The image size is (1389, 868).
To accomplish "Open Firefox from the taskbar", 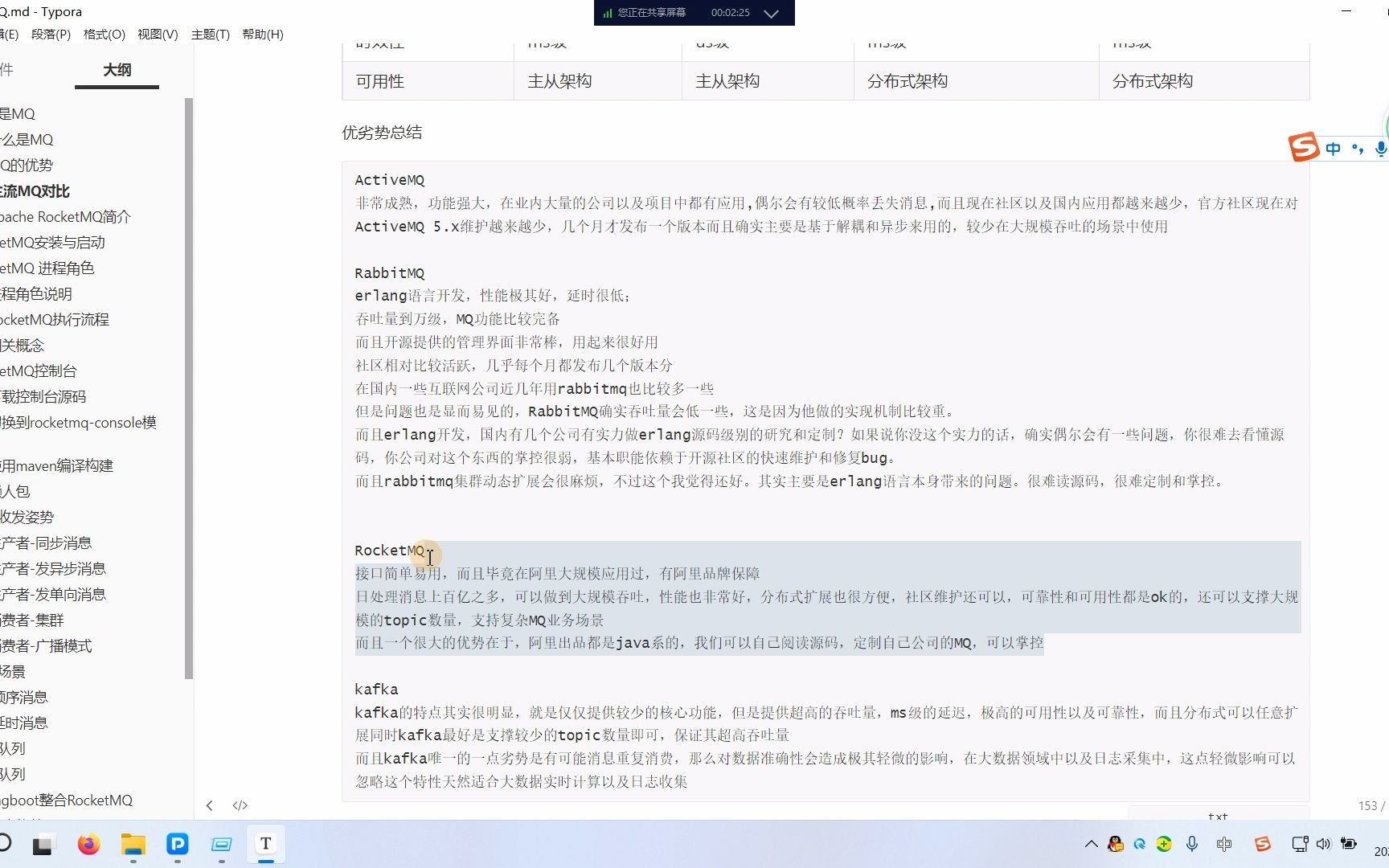I will click(x=88, y=844).
